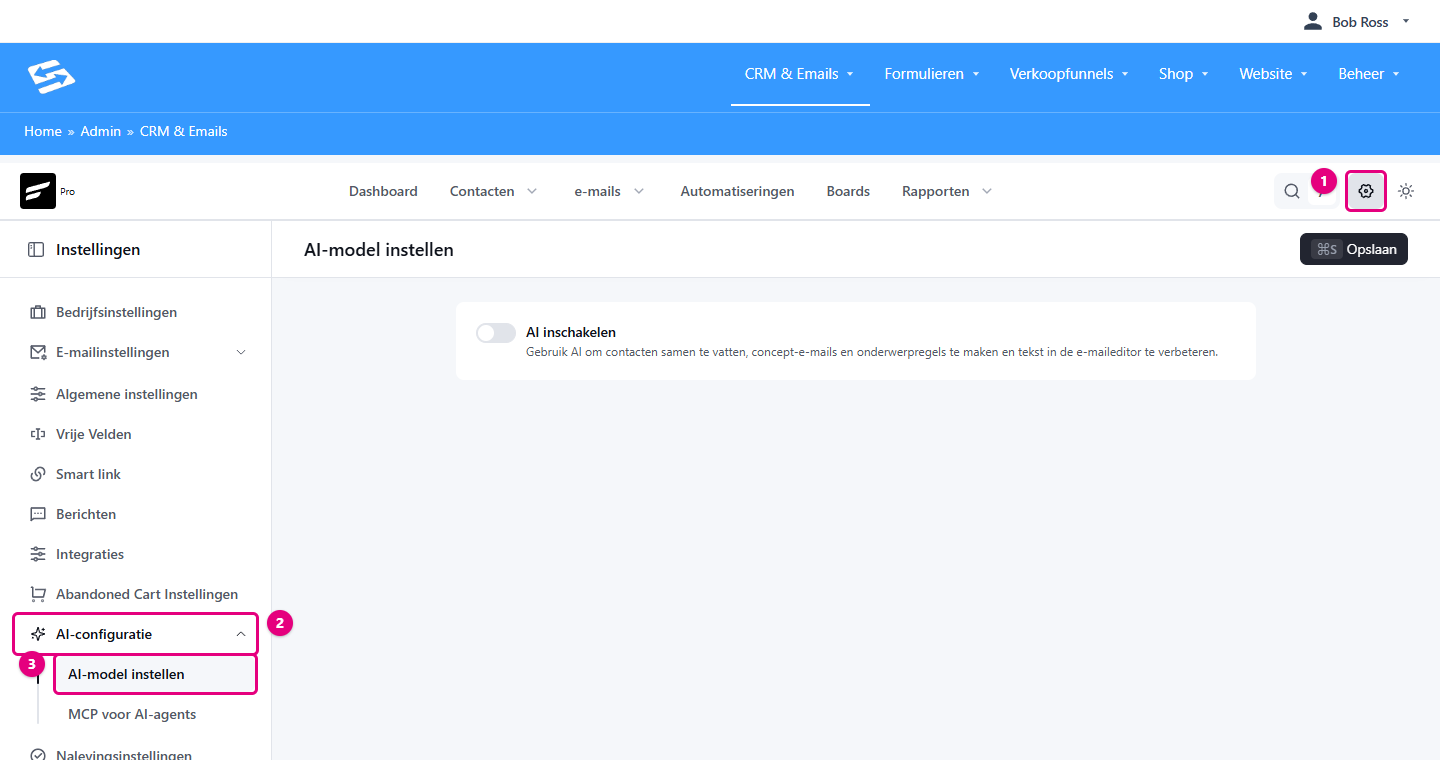Open the Contacten dropdown menu
The image size is (1440, 760).
pos(493,191)
